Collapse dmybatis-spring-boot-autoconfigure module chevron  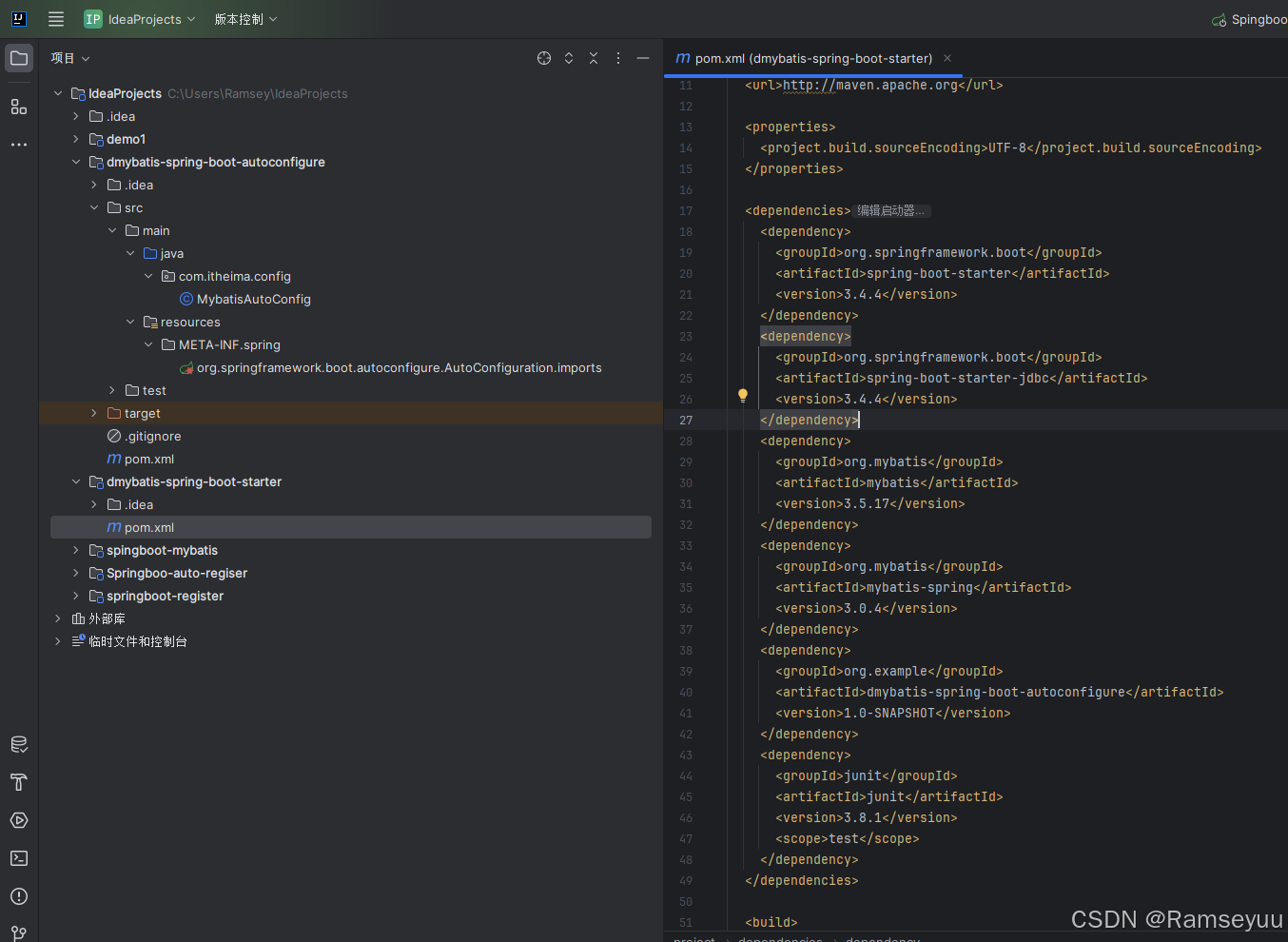click(x=76, y=162)
